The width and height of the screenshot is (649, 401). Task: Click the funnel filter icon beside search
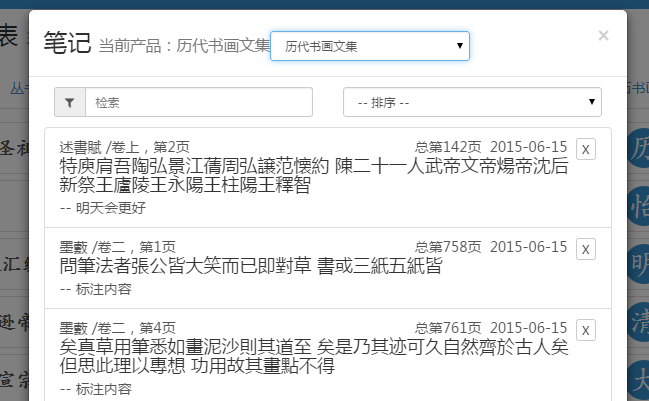click(70, 102)
